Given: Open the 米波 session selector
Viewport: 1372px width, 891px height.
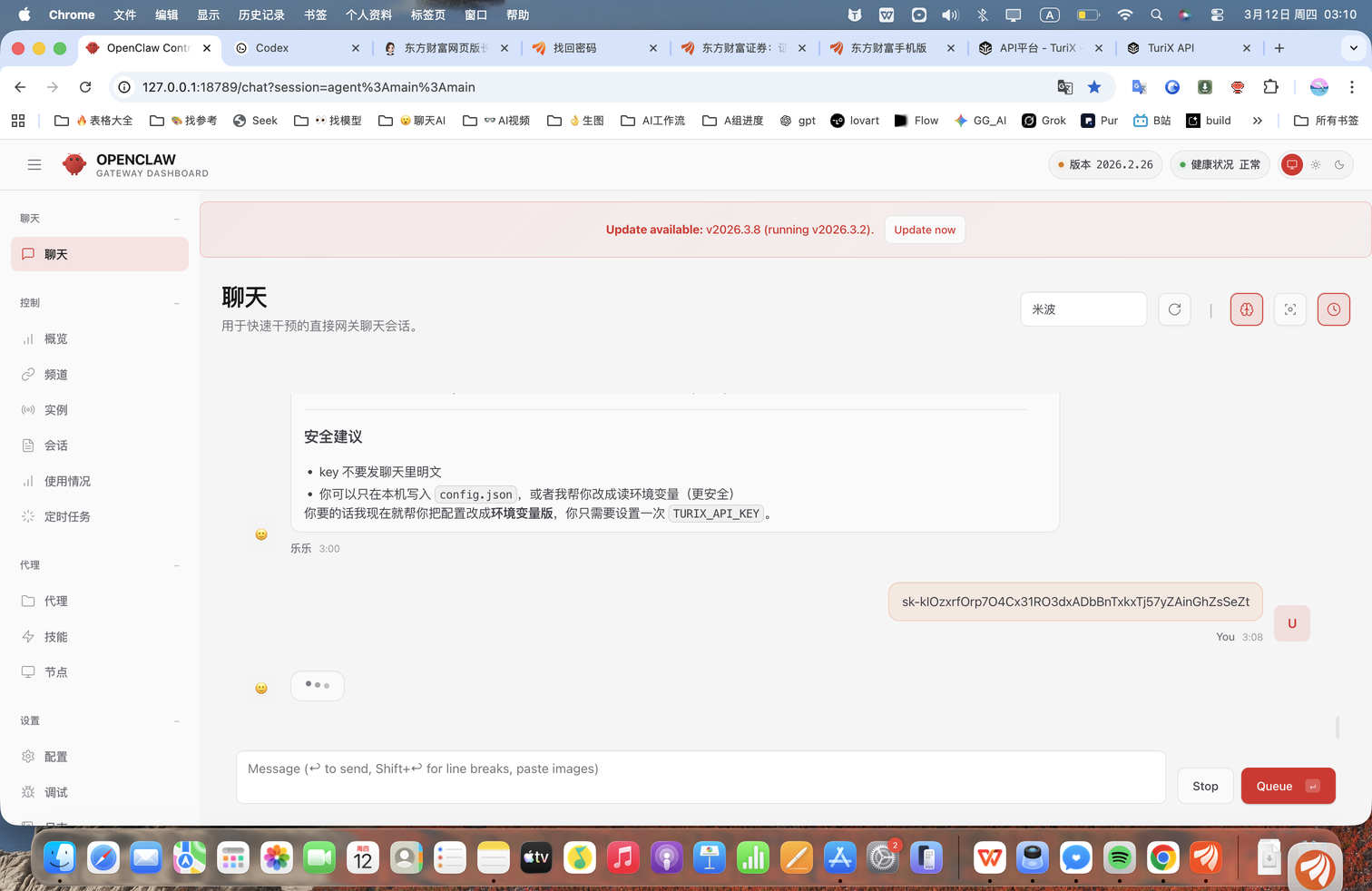Looking at the screenshot, I should [x=1083, y=309].
